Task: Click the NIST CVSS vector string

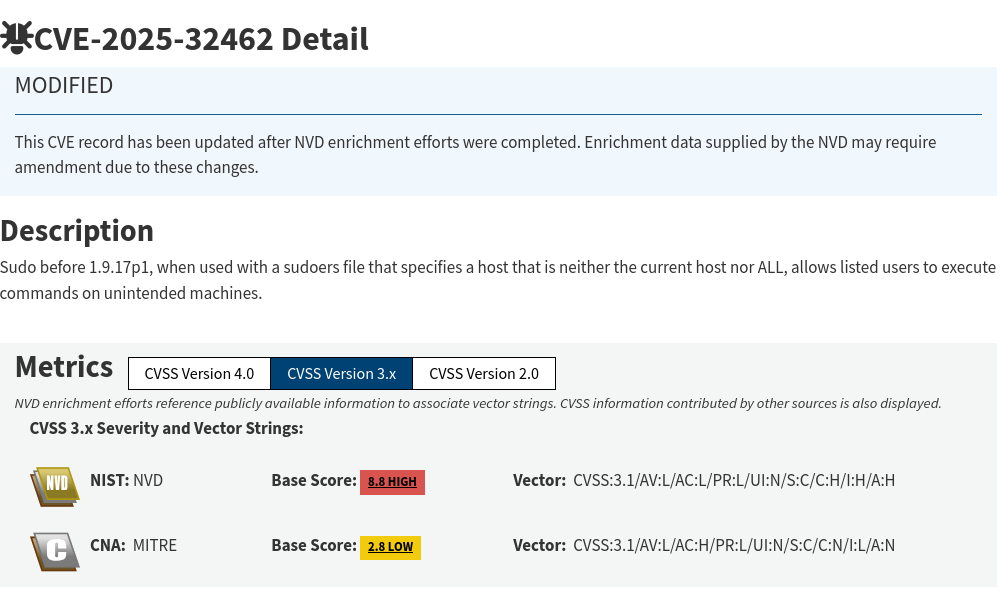Action: 733,480
